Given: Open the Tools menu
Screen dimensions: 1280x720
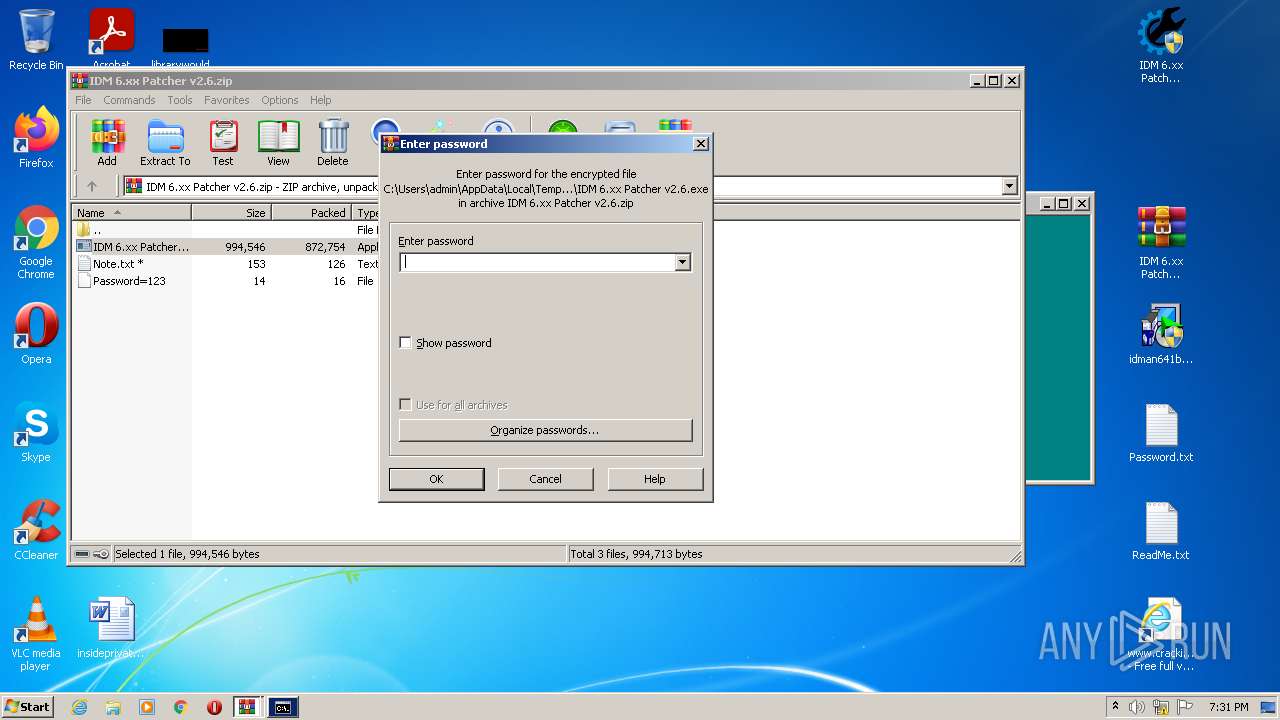Looking at the screenshot, I should click(x=180, y=100).
